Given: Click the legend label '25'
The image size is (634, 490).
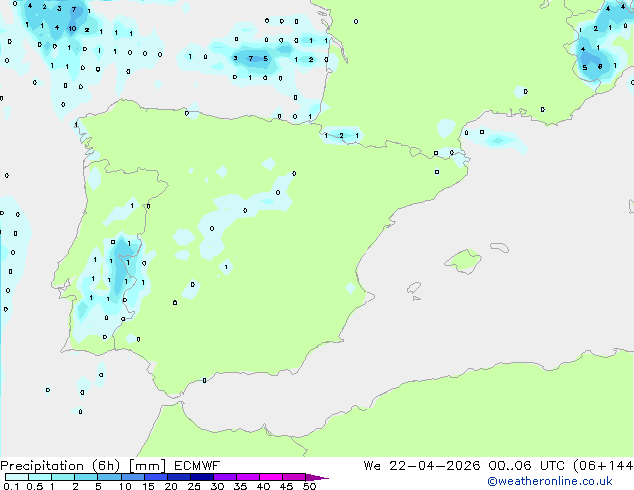Looking at the screenshot, I should pos(194,486).
